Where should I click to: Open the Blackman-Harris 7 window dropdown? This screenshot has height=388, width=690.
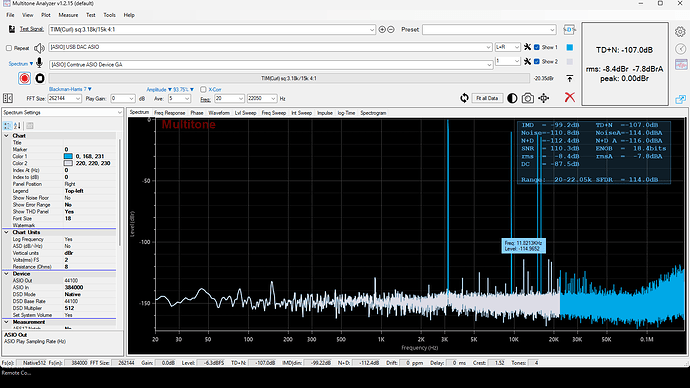tap(70, 89)
